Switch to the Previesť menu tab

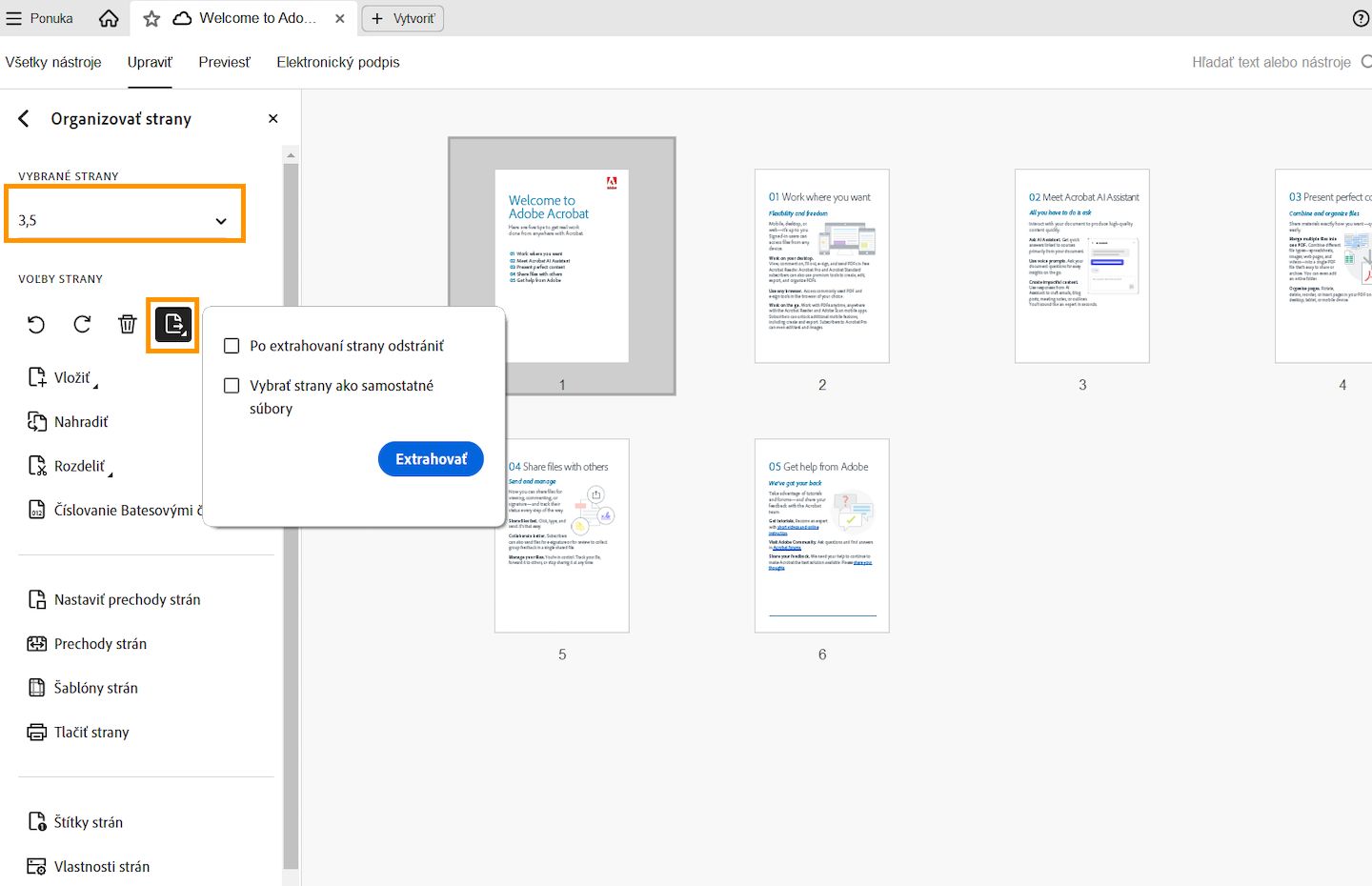pyautogui.click(x=224, y=61)
